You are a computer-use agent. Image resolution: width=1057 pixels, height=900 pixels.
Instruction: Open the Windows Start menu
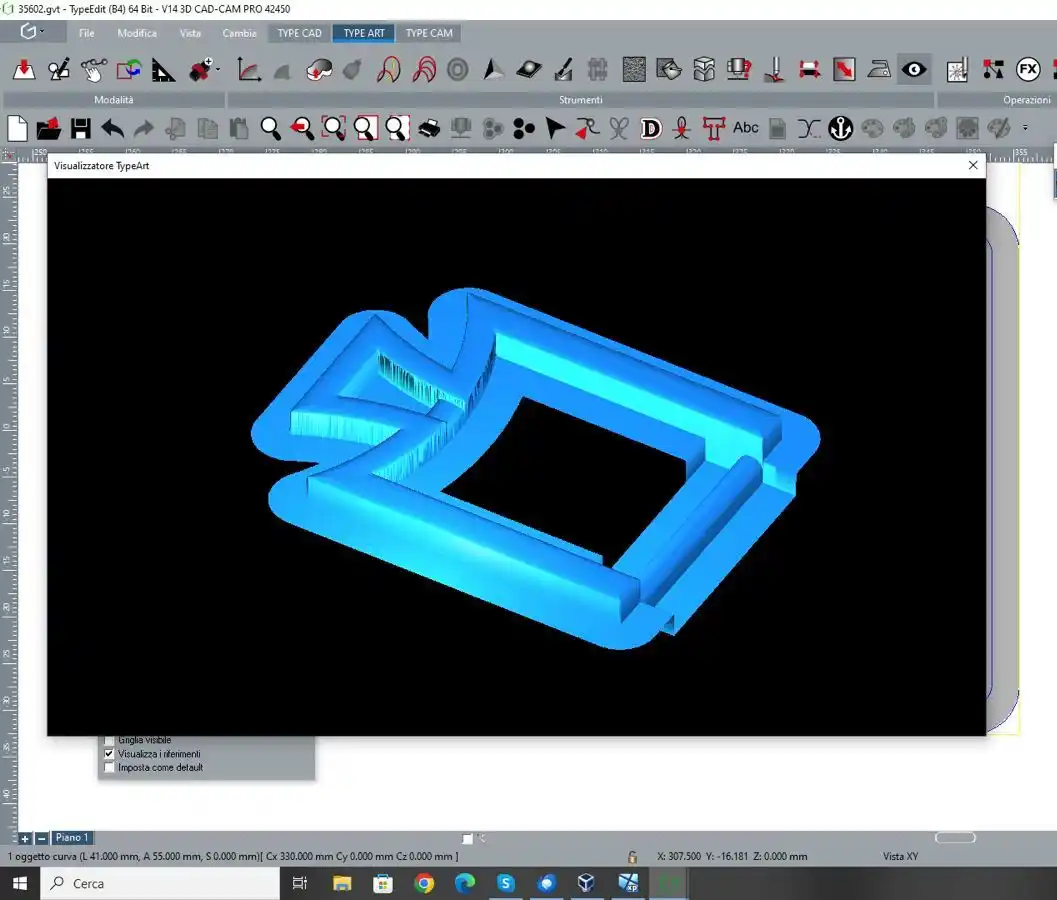[x=20, y=883]
